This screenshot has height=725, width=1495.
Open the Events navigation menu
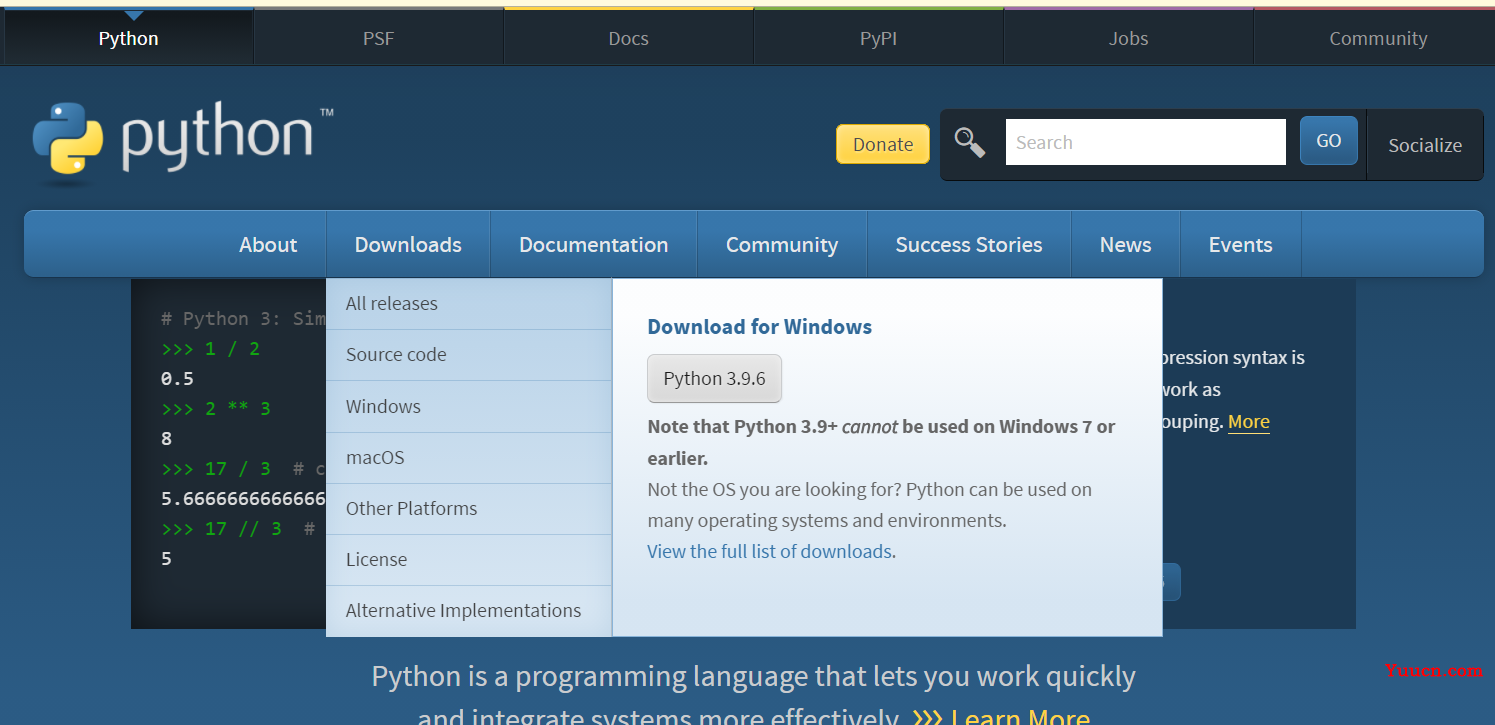pyautogui.click(x=1241, y=244)
